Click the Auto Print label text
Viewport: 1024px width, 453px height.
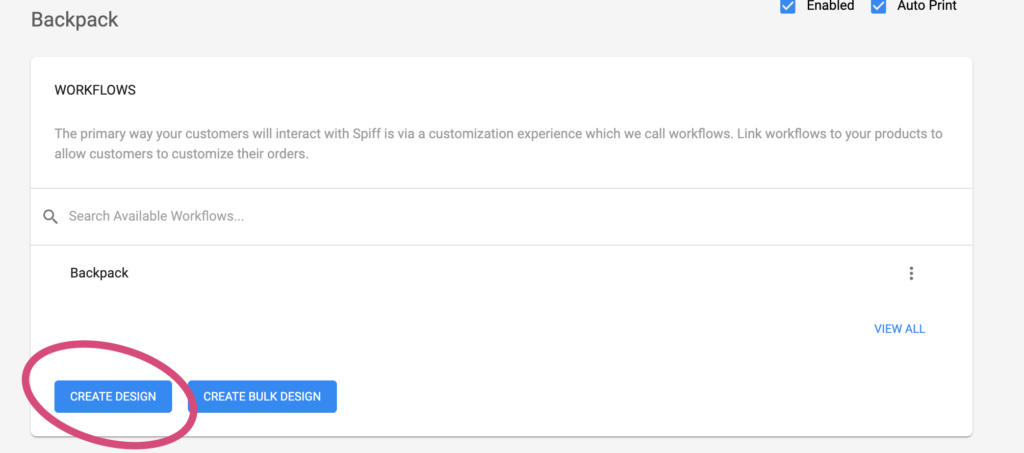927,6
